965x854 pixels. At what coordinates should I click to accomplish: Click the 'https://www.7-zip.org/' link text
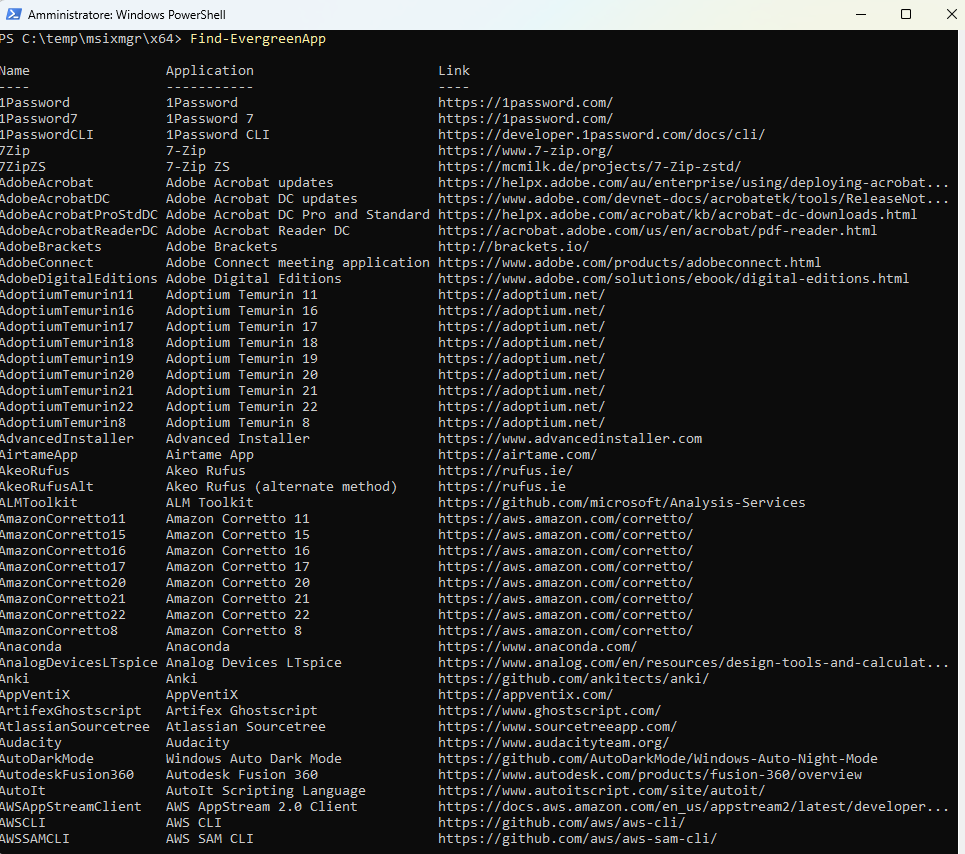(x=526, y=151)
